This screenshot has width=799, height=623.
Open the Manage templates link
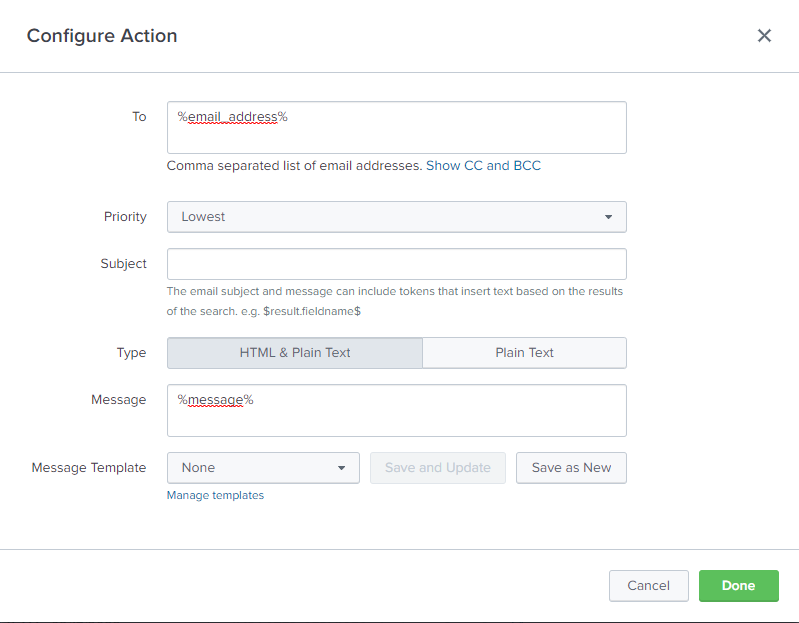click(215, 495)
